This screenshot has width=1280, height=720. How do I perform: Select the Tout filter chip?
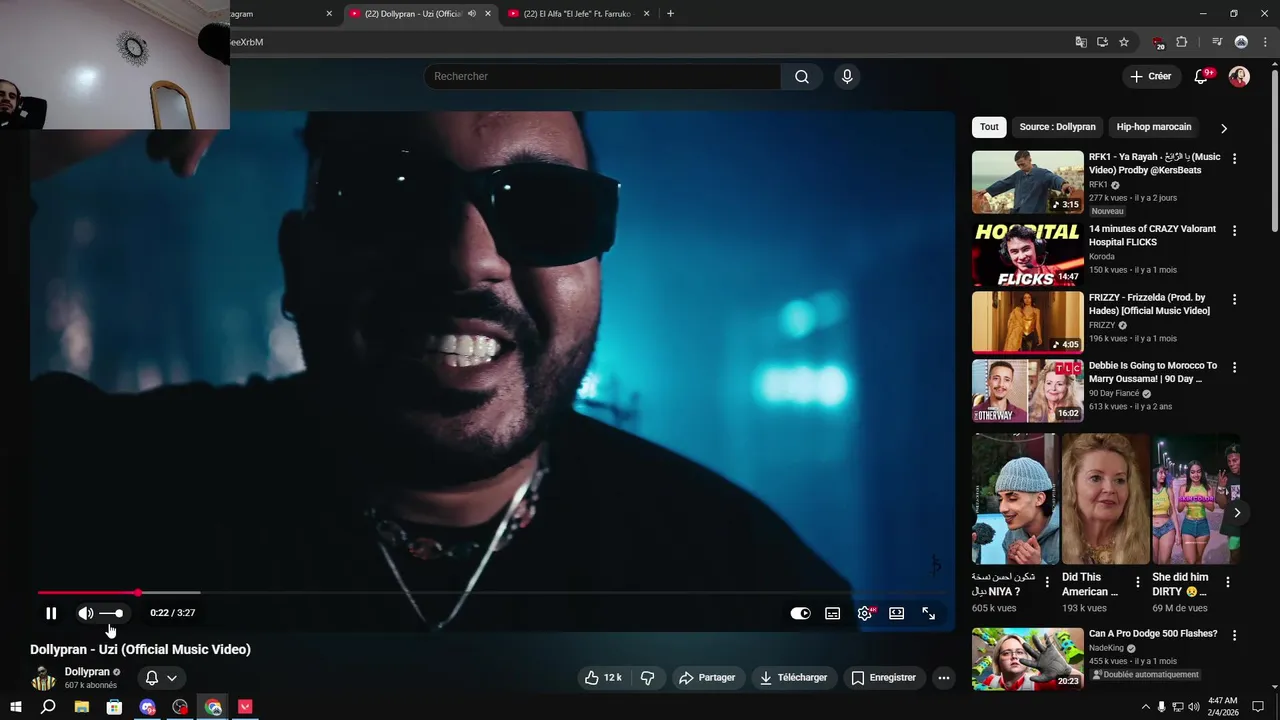[989, 127]
